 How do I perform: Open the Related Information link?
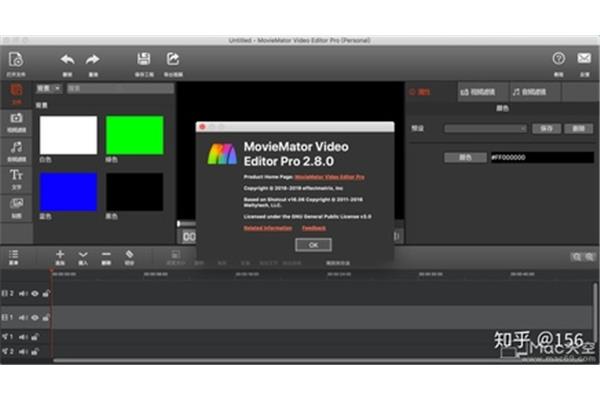(268, 228)
